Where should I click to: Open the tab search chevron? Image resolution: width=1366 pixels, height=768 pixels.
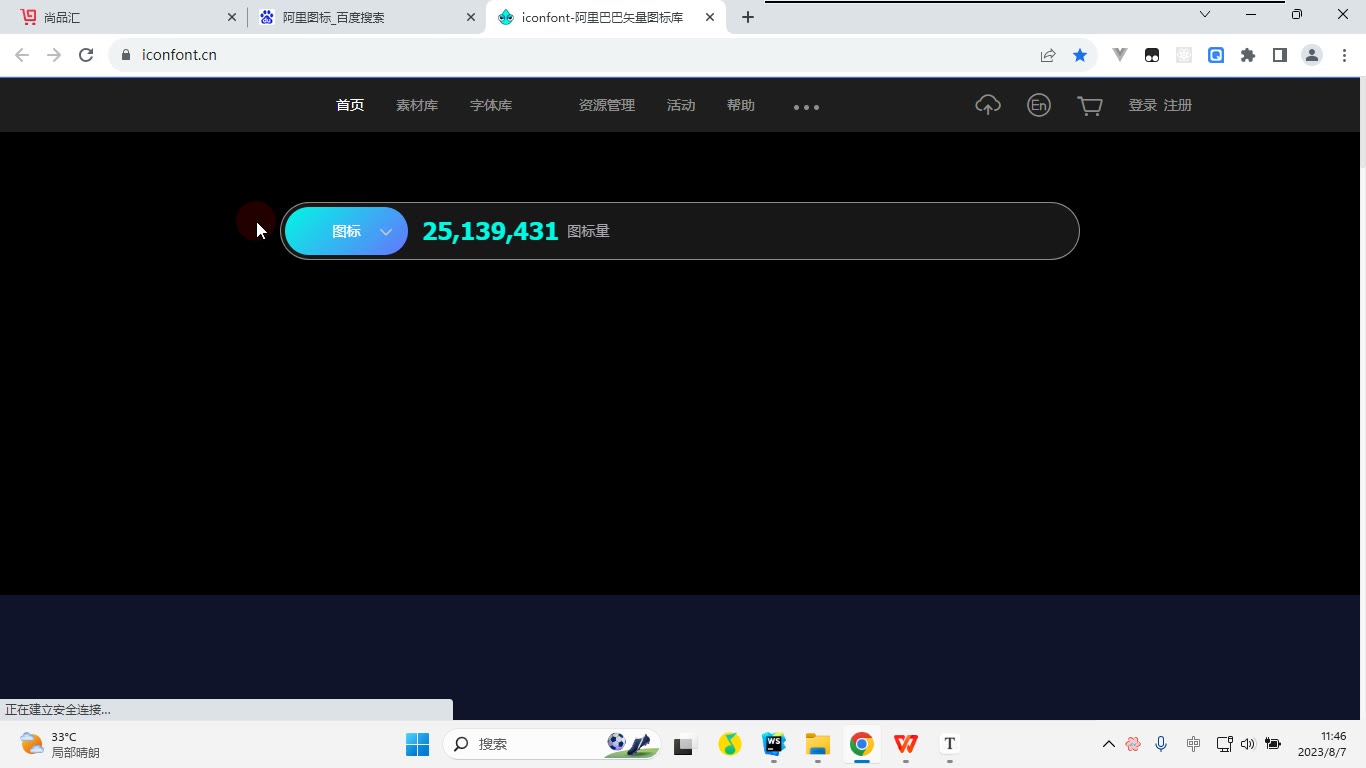[x=1205, y=14]
